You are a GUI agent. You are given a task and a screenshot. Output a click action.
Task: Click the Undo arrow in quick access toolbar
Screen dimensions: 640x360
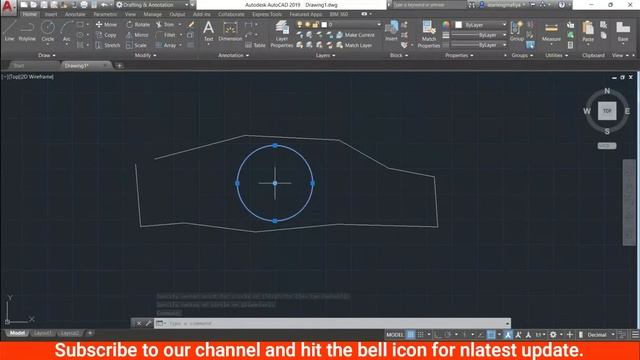click(104, 5)
